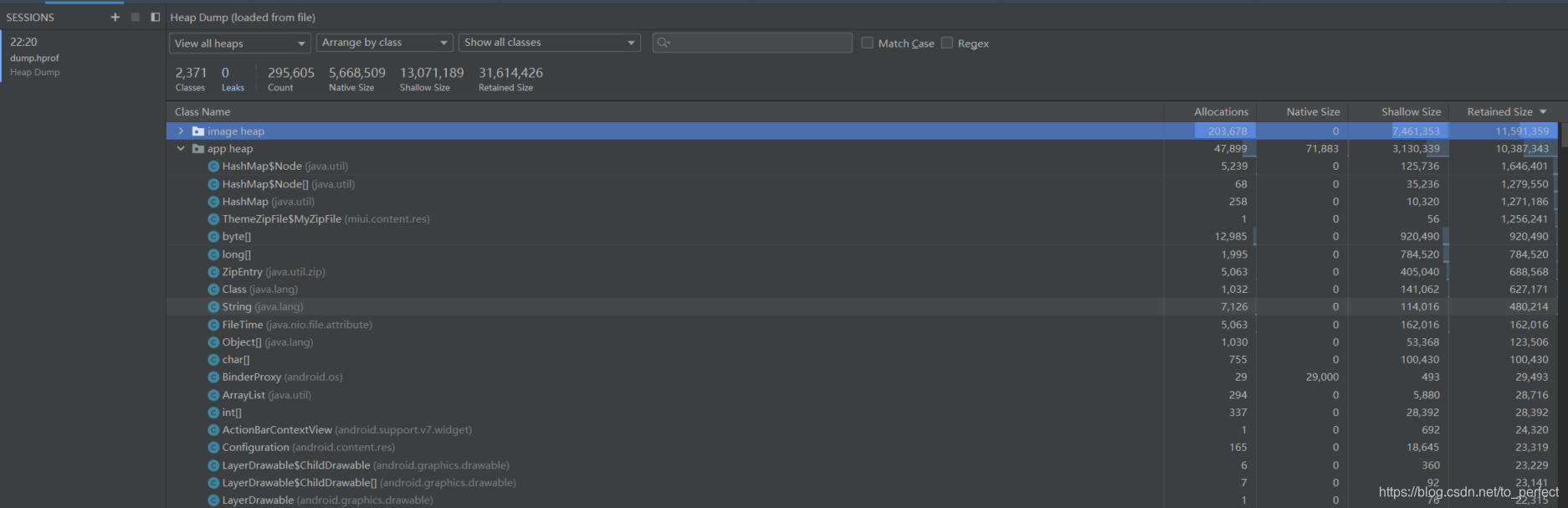The image size is (1568, 508).
Task: Enable the Match Case checkbox
Action: pyautogui.click(x=867, y=43)
